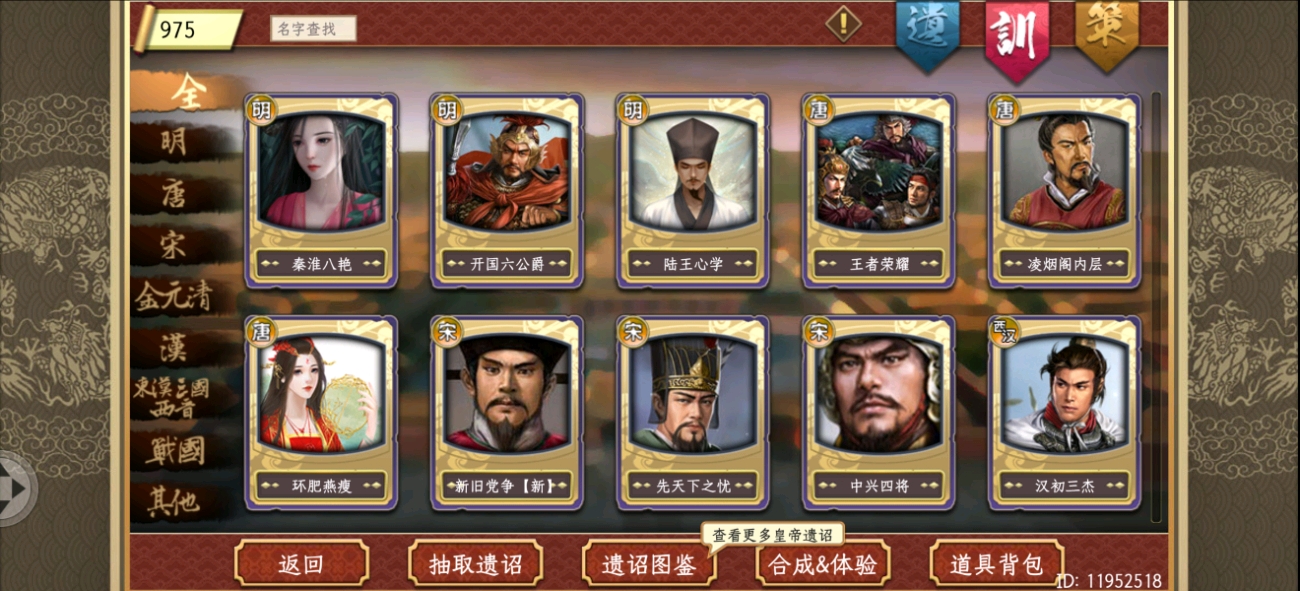Image resolution: width=1300 pixels, height=591 pixels.
Task: Click the 抽取遗诏 button
Action: click(475, 564)
